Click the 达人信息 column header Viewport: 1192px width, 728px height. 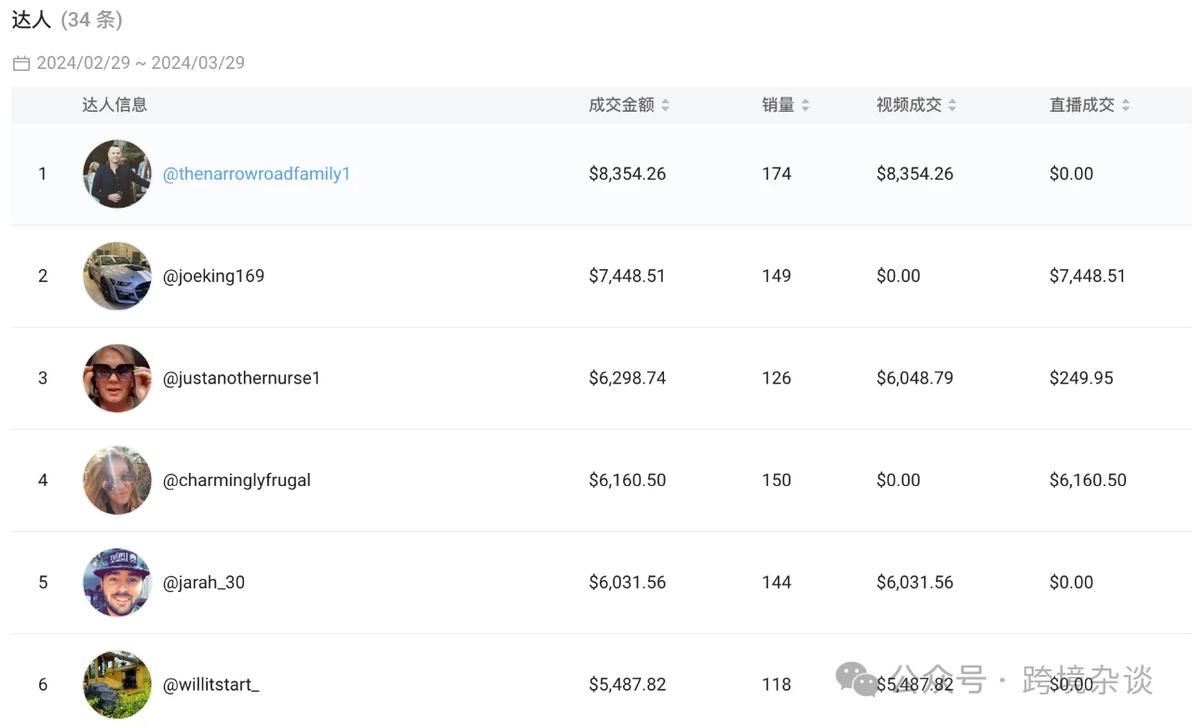(x=114, y=105)
